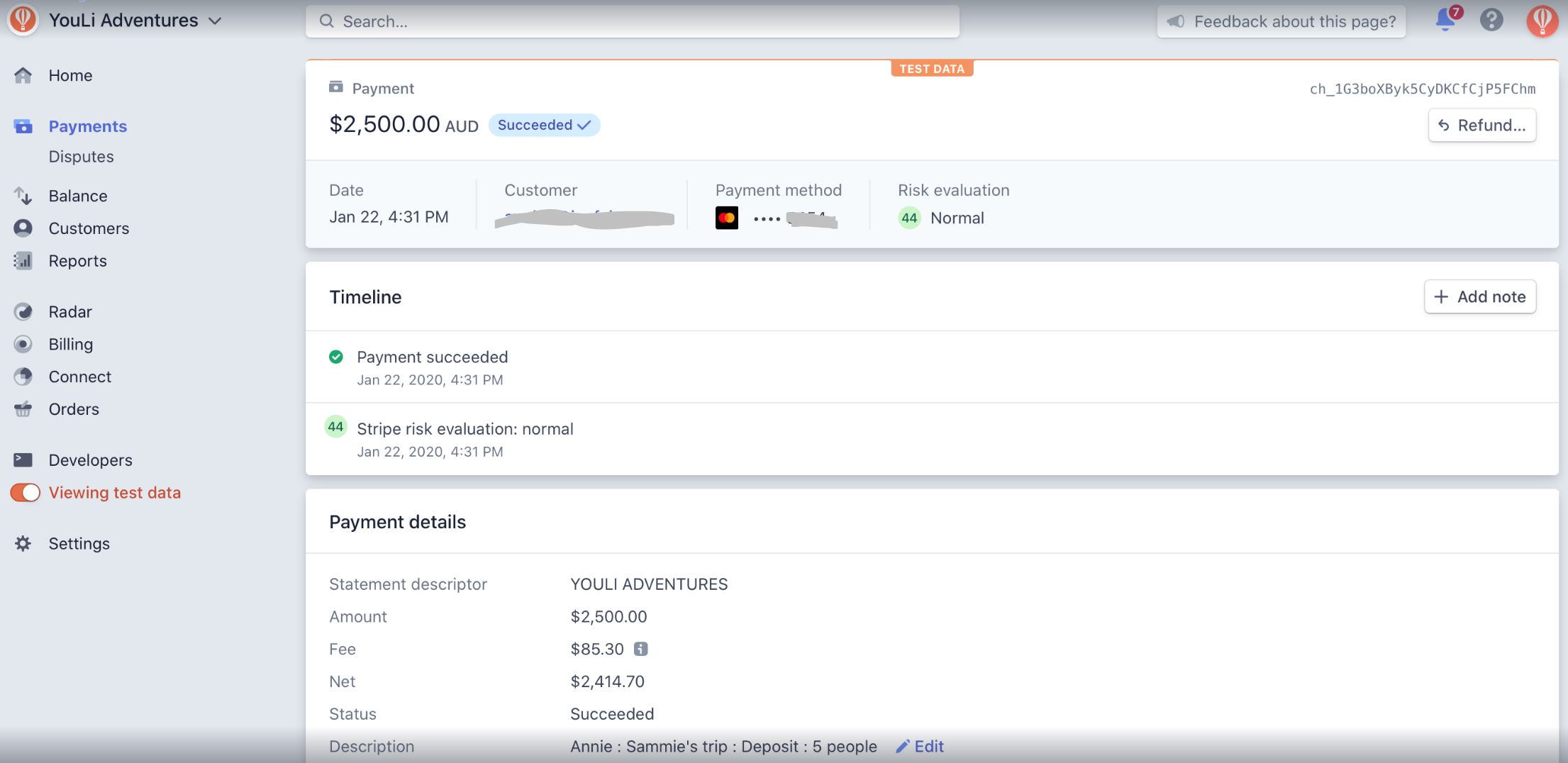Screen dimensions: 1568x763
Task: Click the 'Payment succeeded' timeline entry
Action: tap(433, 357)
